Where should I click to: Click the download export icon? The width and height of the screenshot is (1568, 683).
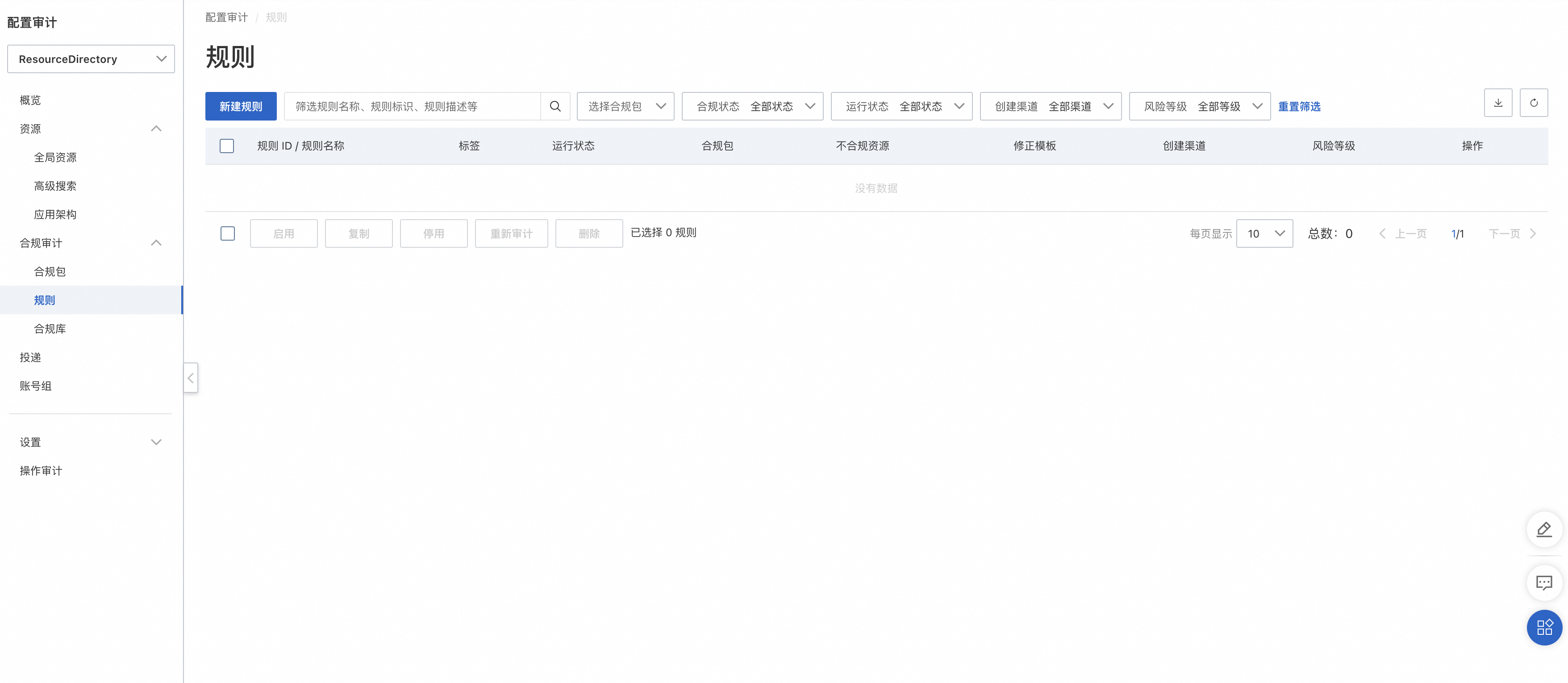[1497, 103]
